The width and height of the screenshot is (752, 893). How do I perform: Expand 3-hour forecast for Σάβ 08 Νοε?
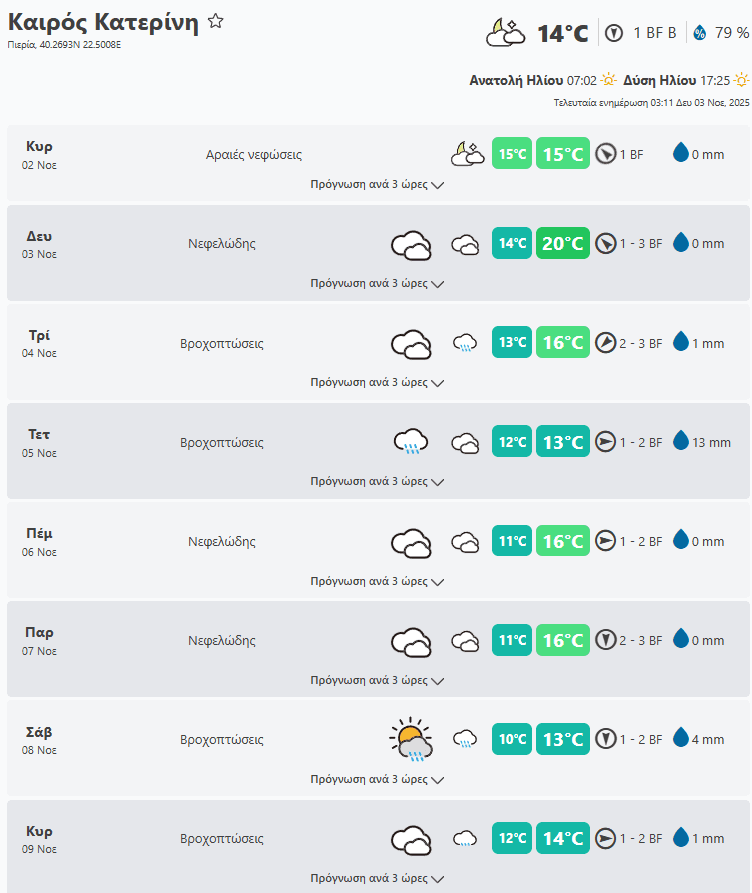pyautogui.click(x=377, y=779)
